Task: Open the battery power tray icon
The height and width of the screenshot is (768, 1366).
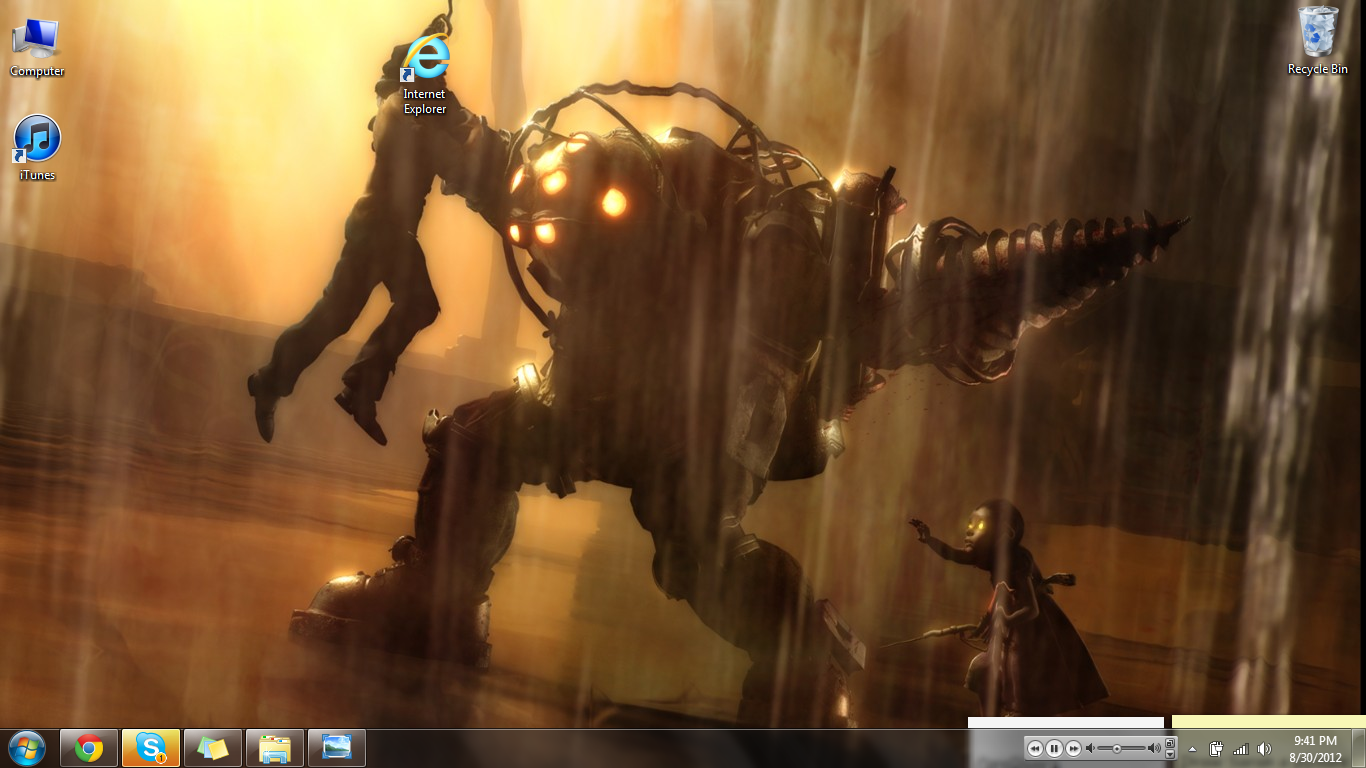Action: (x=1216, y=749)
